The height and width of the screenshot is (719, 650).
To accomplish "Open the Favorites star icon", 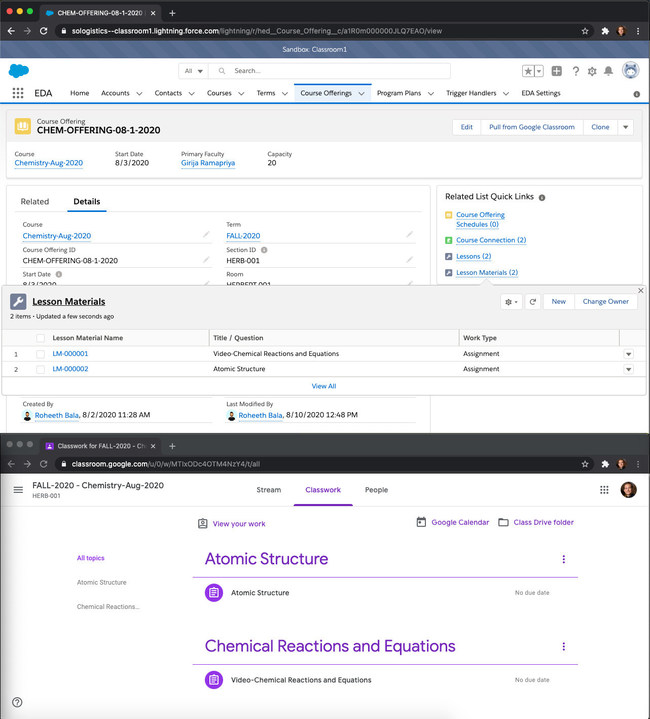I will point(528,71).
